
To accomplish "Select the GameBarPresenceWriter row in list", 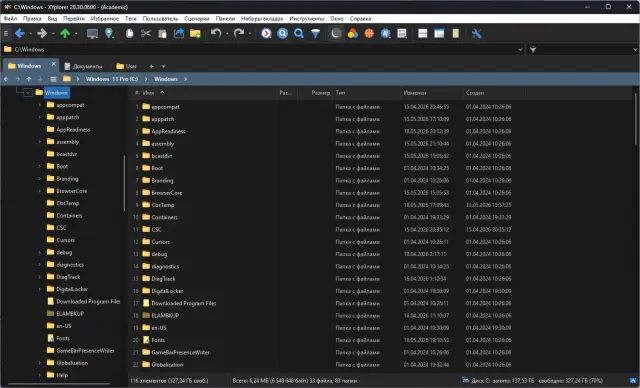I will 180,353.
